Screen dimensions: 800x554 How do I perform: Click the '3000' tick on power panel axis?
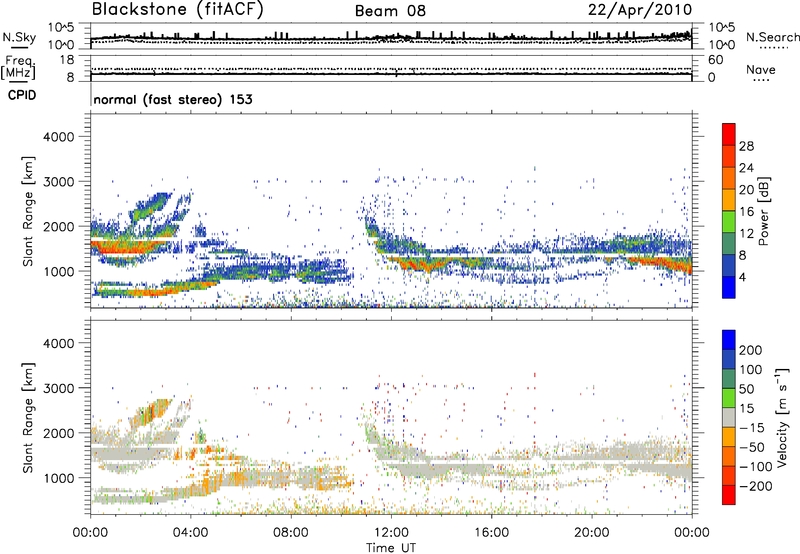pos(58,182)
